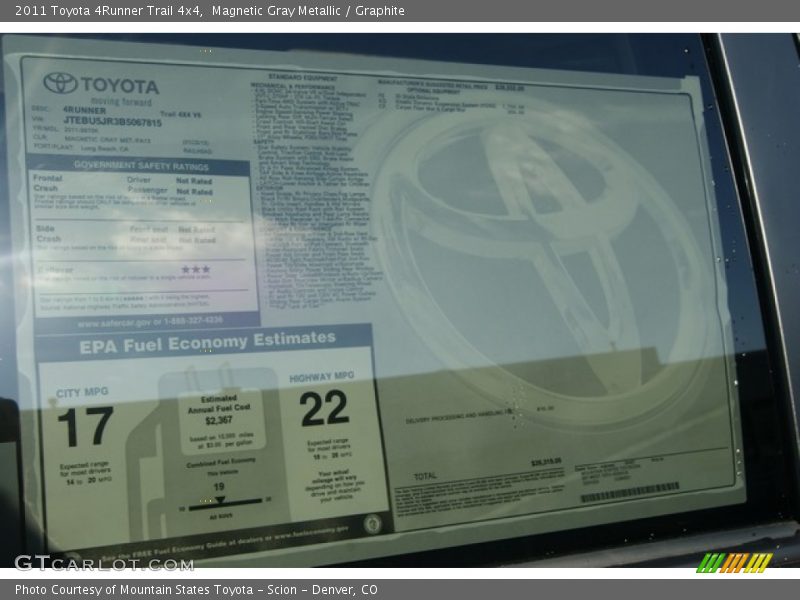Click the '4RUNNER' model name
The height and width of the screenshot is (600, 800).
[x=85, y=110]
